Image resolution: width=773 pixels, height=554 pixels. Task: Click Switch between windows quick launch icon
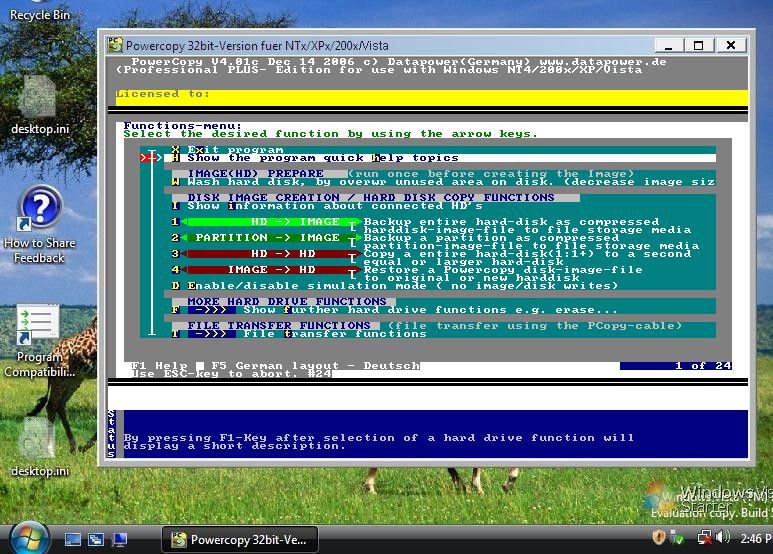pos(96,540)
